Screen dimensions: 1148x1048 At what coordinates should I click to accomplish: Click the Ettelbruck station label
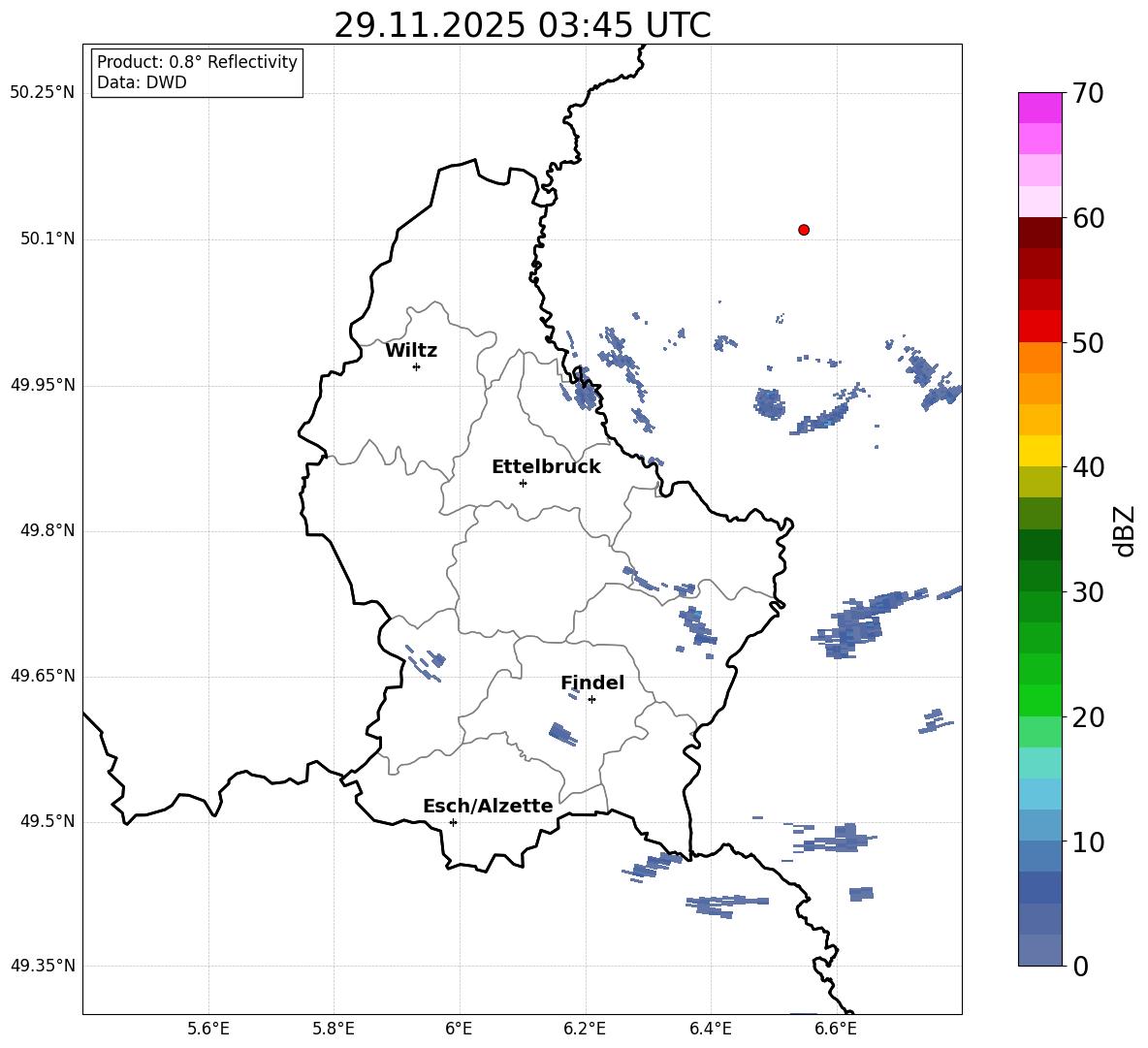click(x=546, y=467)
